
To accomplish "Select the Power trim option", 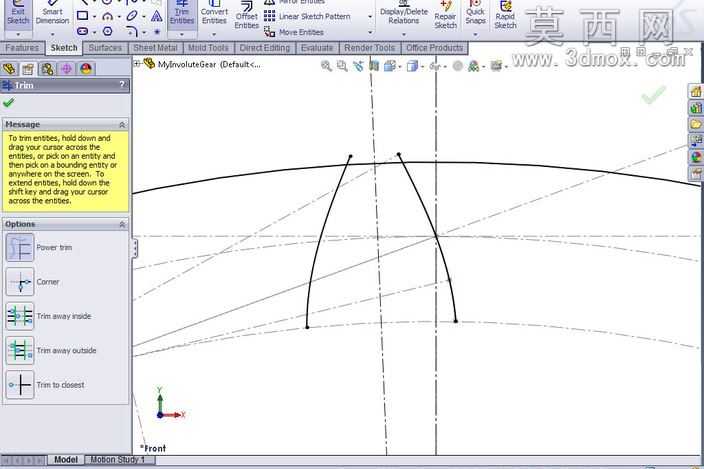I will tap(20, 247).
